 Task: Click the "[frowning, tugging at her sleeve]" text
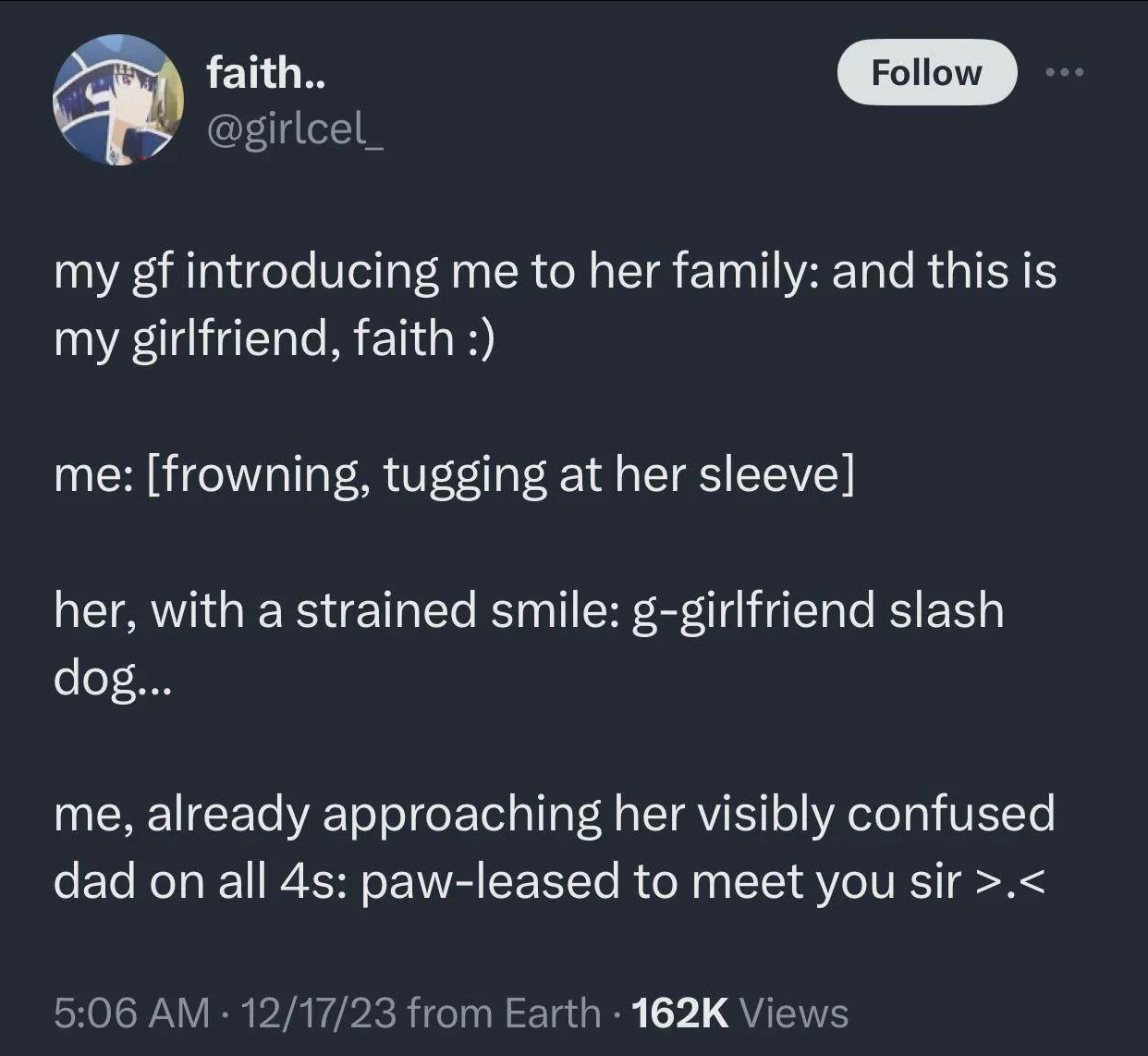point(499,474)
